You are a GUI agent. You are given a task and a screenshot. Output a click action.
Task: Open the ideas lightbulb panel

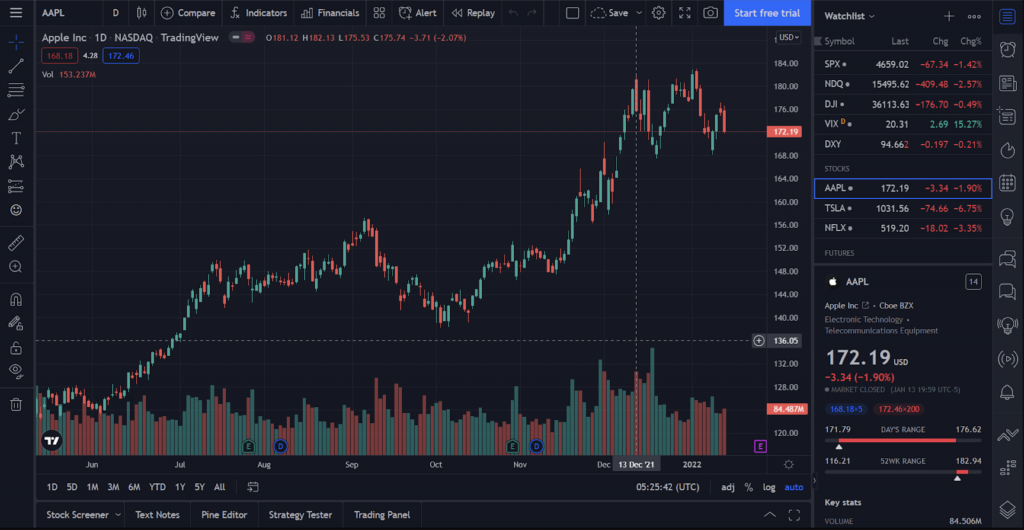pyautogui.click(x=1008, y=216)
